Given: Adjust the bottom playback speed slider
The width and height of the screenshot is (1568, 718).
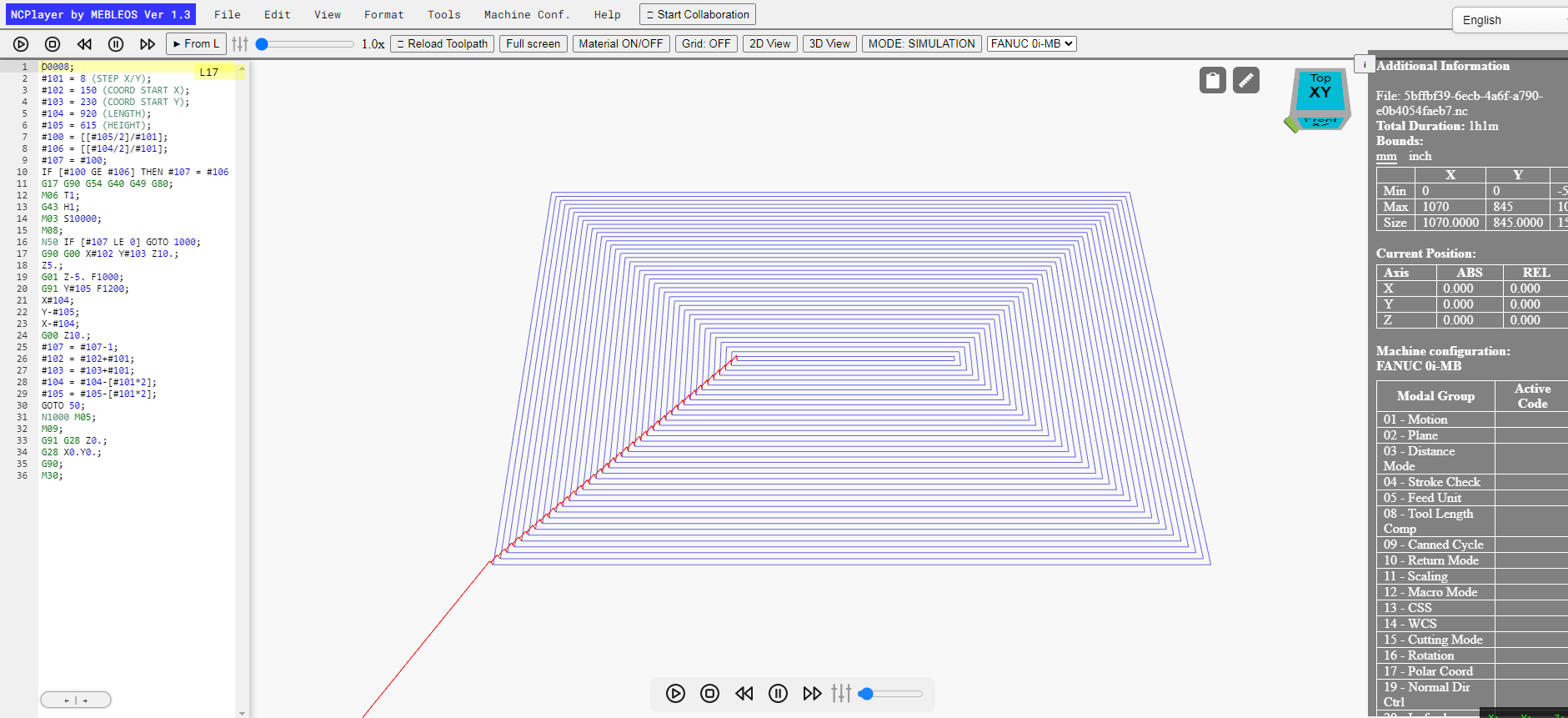Looking at the screenshot, I should click(892, 693).
